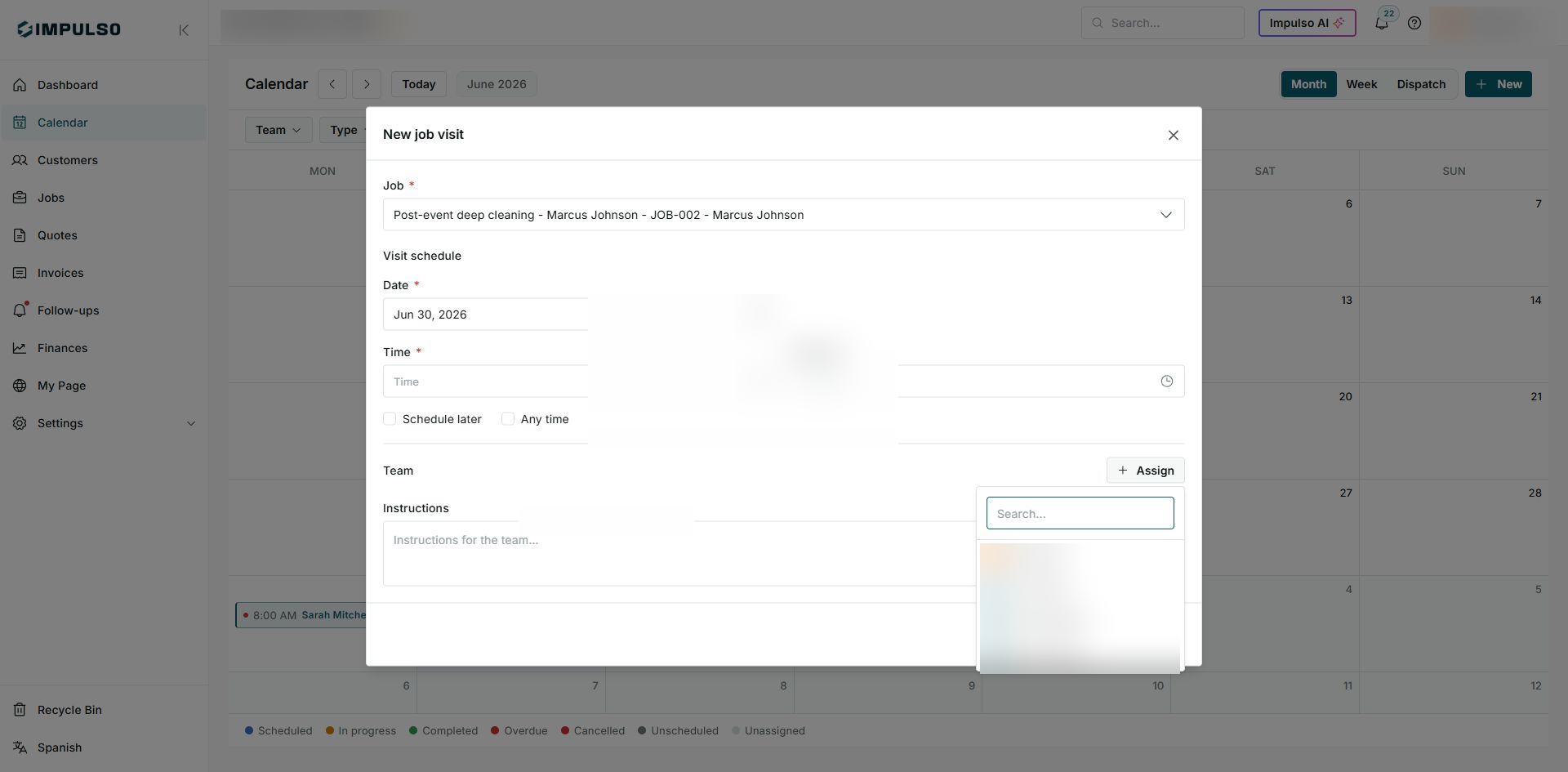1568x772 pixels.
Task: Check the Any time checkbox
Action: [508, 419]
